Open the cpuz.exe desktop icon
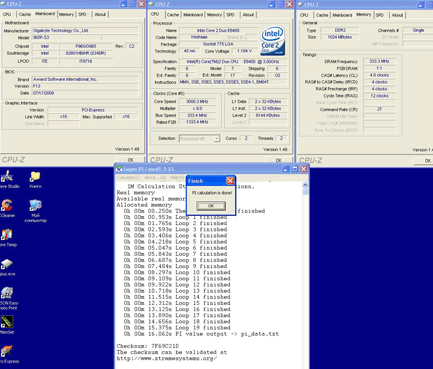 [7, 267]
